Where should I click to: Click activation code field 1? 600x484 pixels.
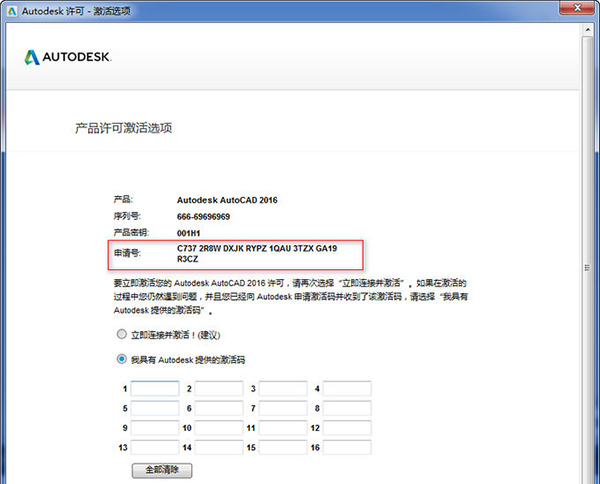point(155,388)
